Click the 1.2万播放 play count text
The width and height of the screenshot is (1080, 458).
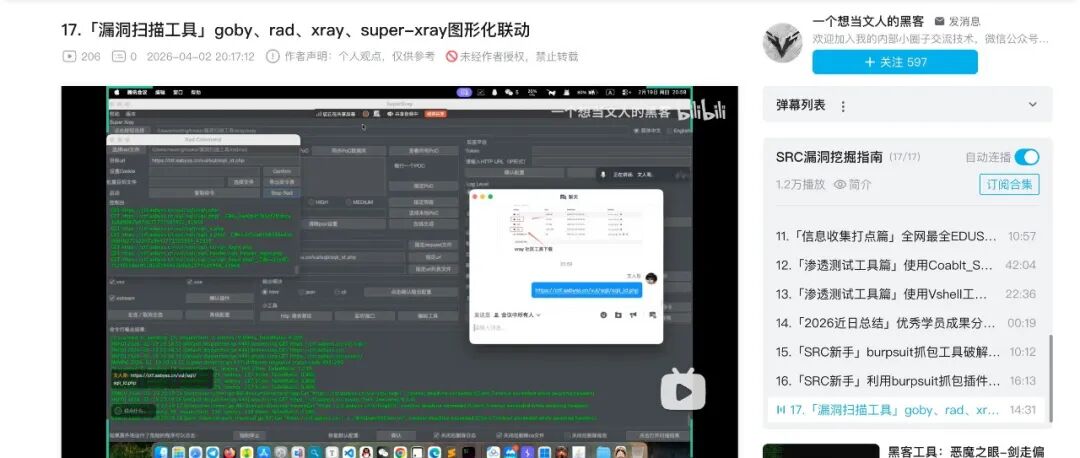click(800, 185)
